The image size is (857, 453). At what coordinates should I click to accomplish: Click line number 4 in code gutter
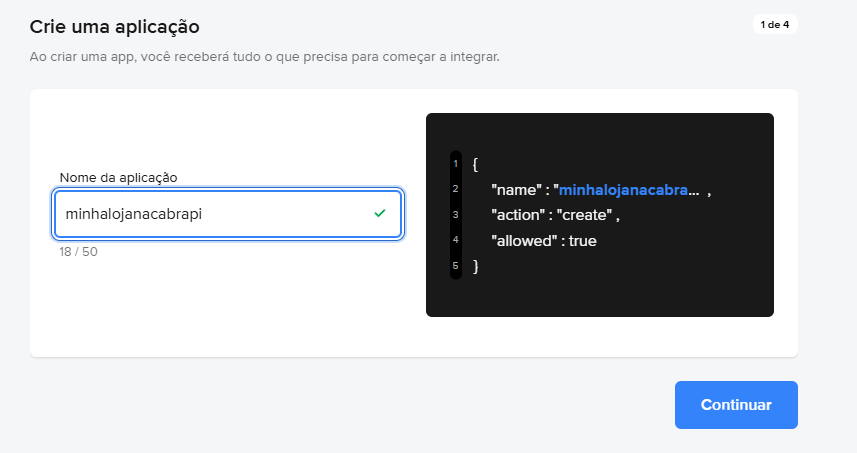[x=455, y=240]
